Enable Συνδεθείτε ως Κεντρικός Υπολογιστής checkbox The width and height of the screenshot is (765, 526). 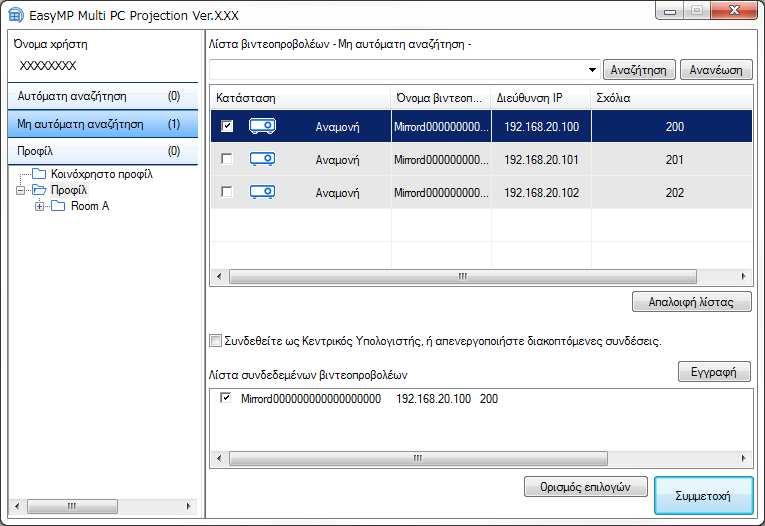pos(215,341)
